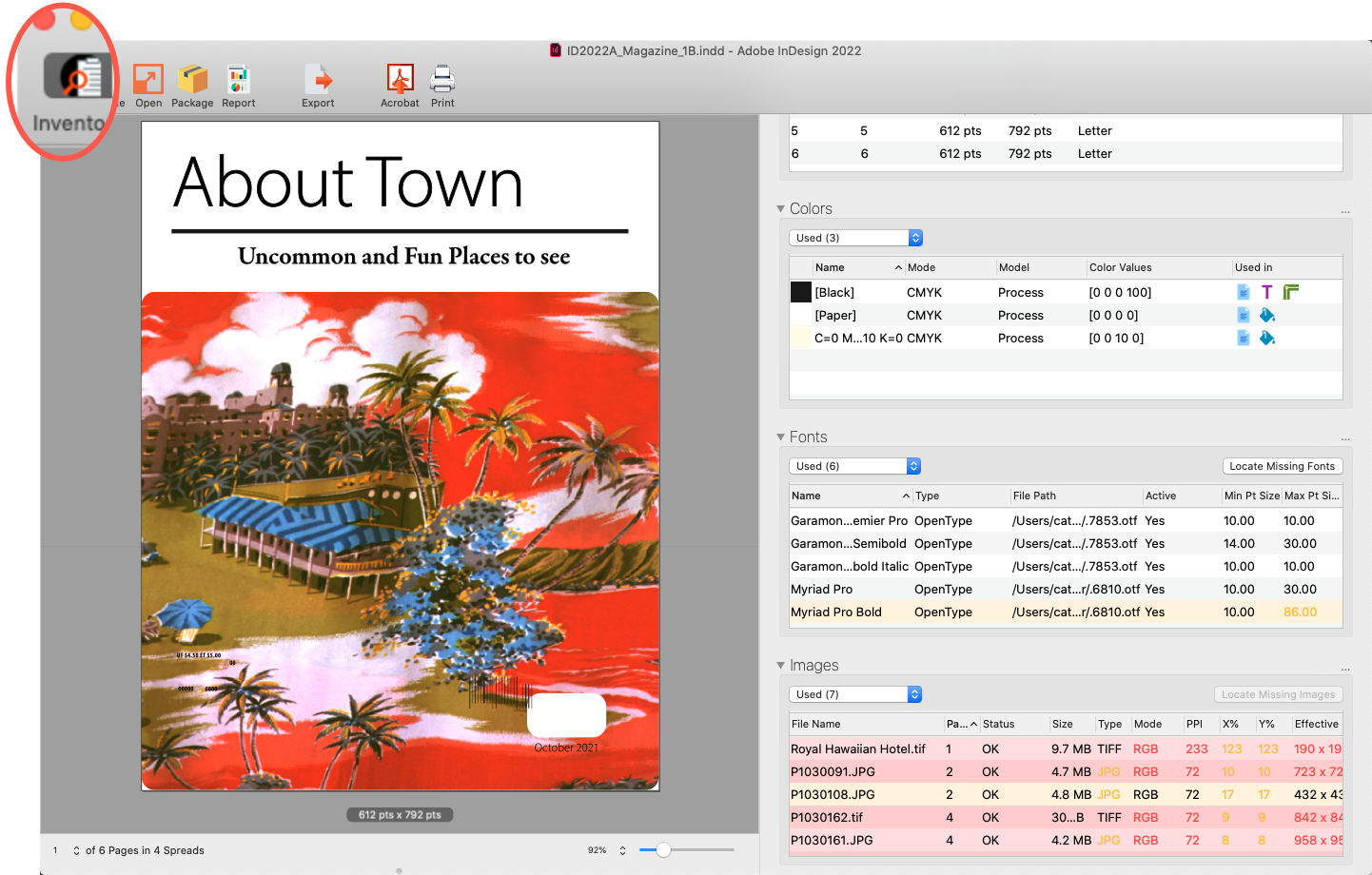Open the Fonts panel options ellipsis
The width and height of the screenshot is (1372, 875).
tap(1345, 439)
